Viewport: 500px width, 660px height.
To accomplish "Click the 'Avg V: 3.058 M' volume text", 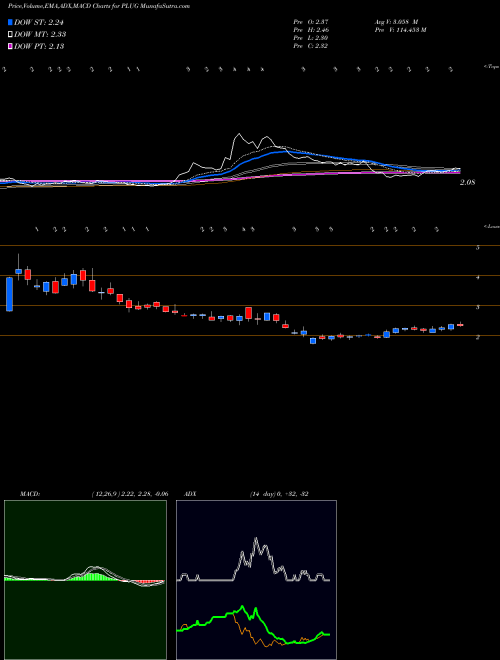I will 395,22.
